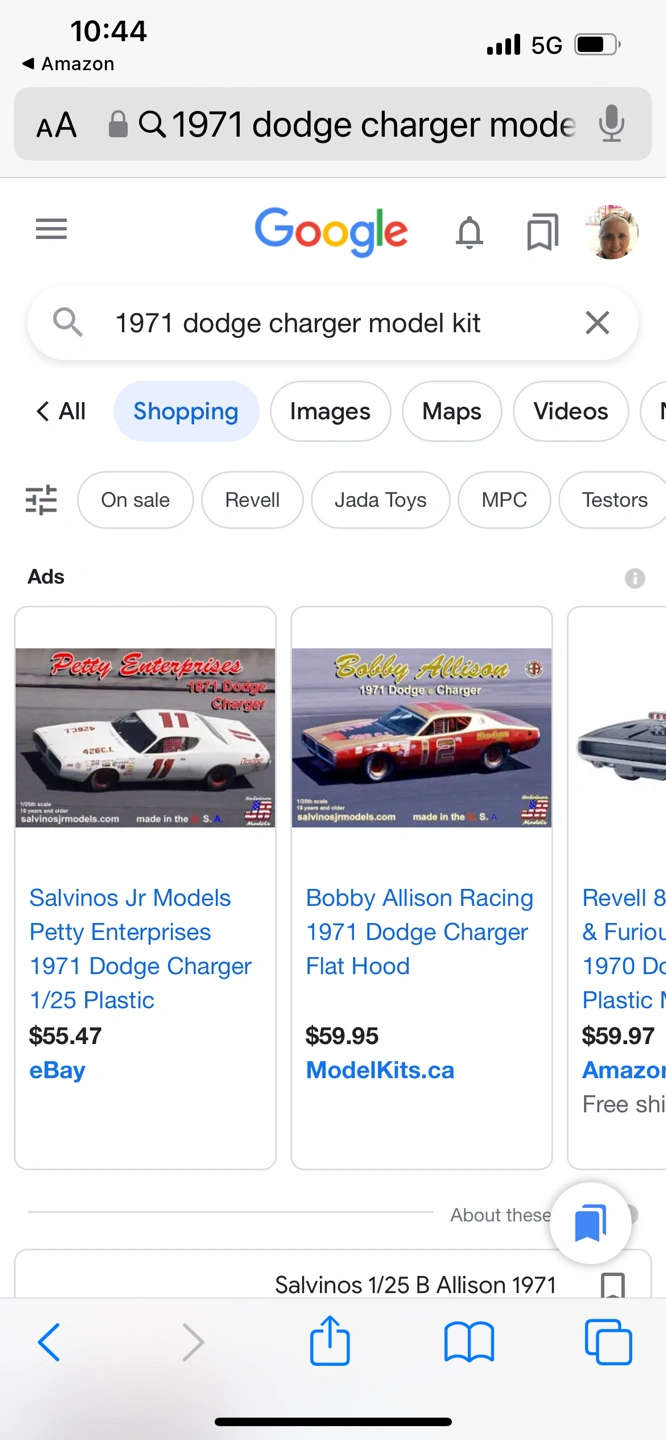The height and width of the screenshot is (1440, 666).
Task: Open Bobby Allison Racing 1971 Charger link
Action: (x=419, y=932)
